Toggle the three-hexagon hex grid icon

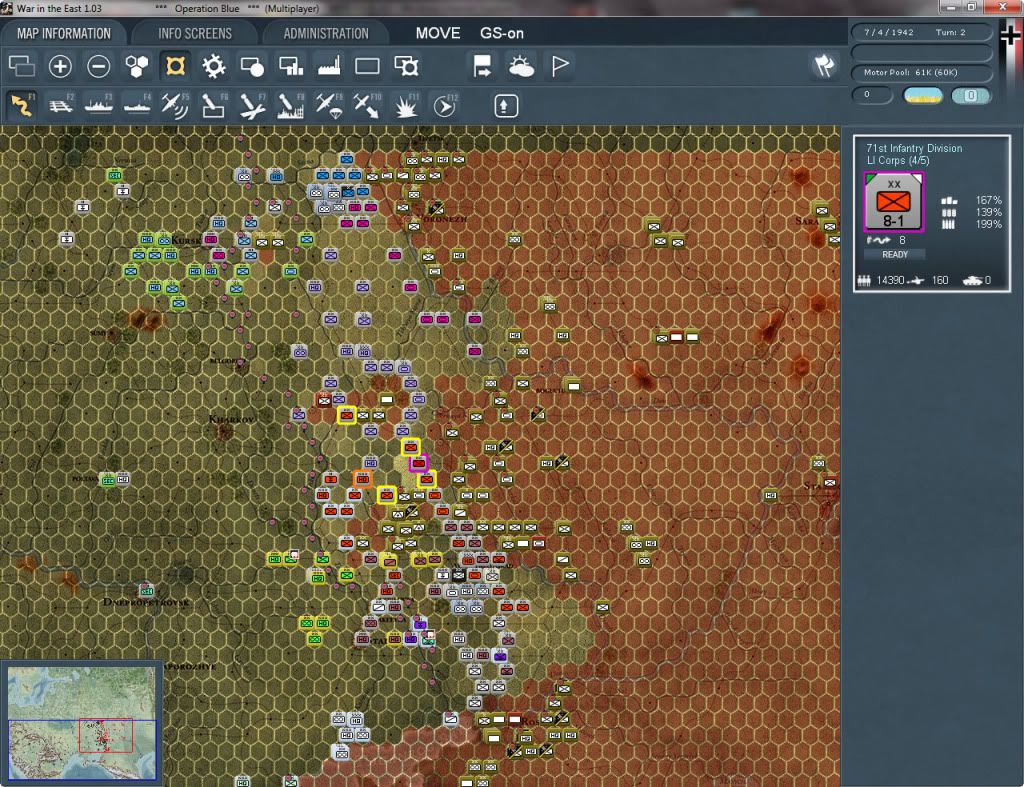[x=136, y=66]
